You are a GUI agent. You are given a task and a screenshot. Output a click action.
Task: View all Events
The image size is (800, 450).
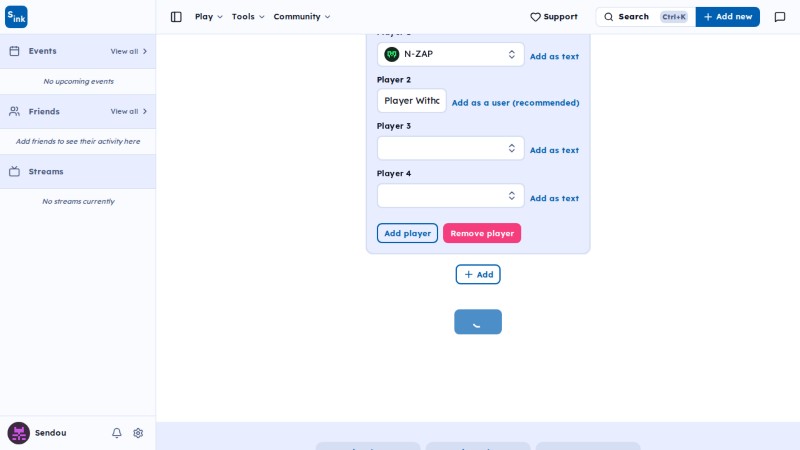tap(129, 52)
